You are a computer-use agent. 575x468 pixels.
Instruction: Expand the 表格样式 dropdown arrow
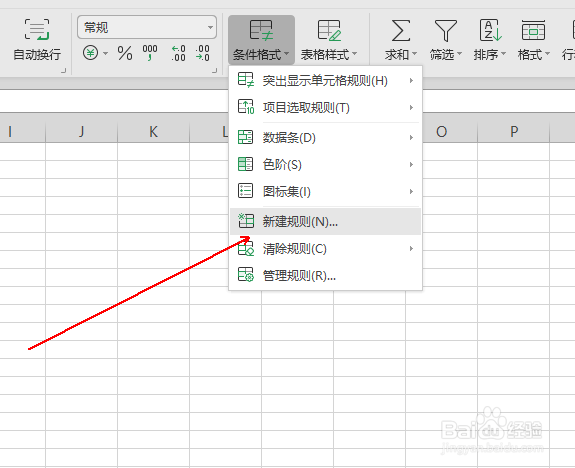(x=355, y=54)
